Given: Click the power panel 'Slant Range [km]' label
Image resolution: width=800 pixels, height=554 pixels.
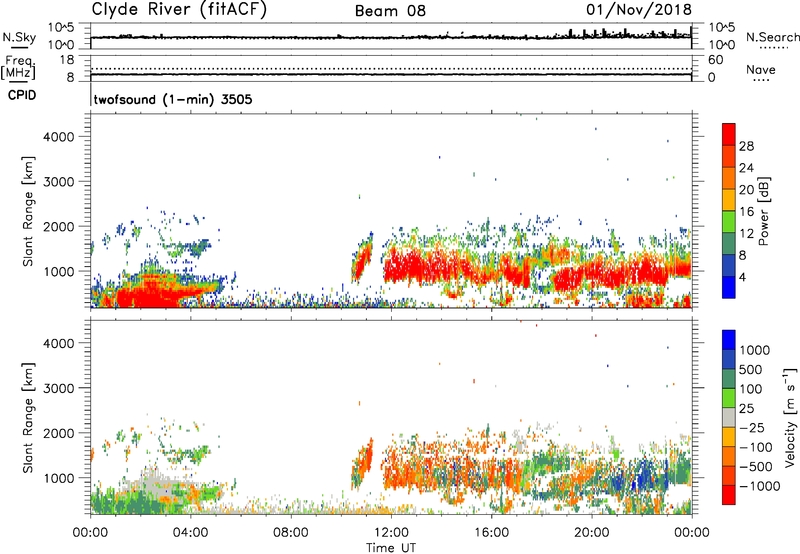Looking at the screenshot, I should coord(29,211).
